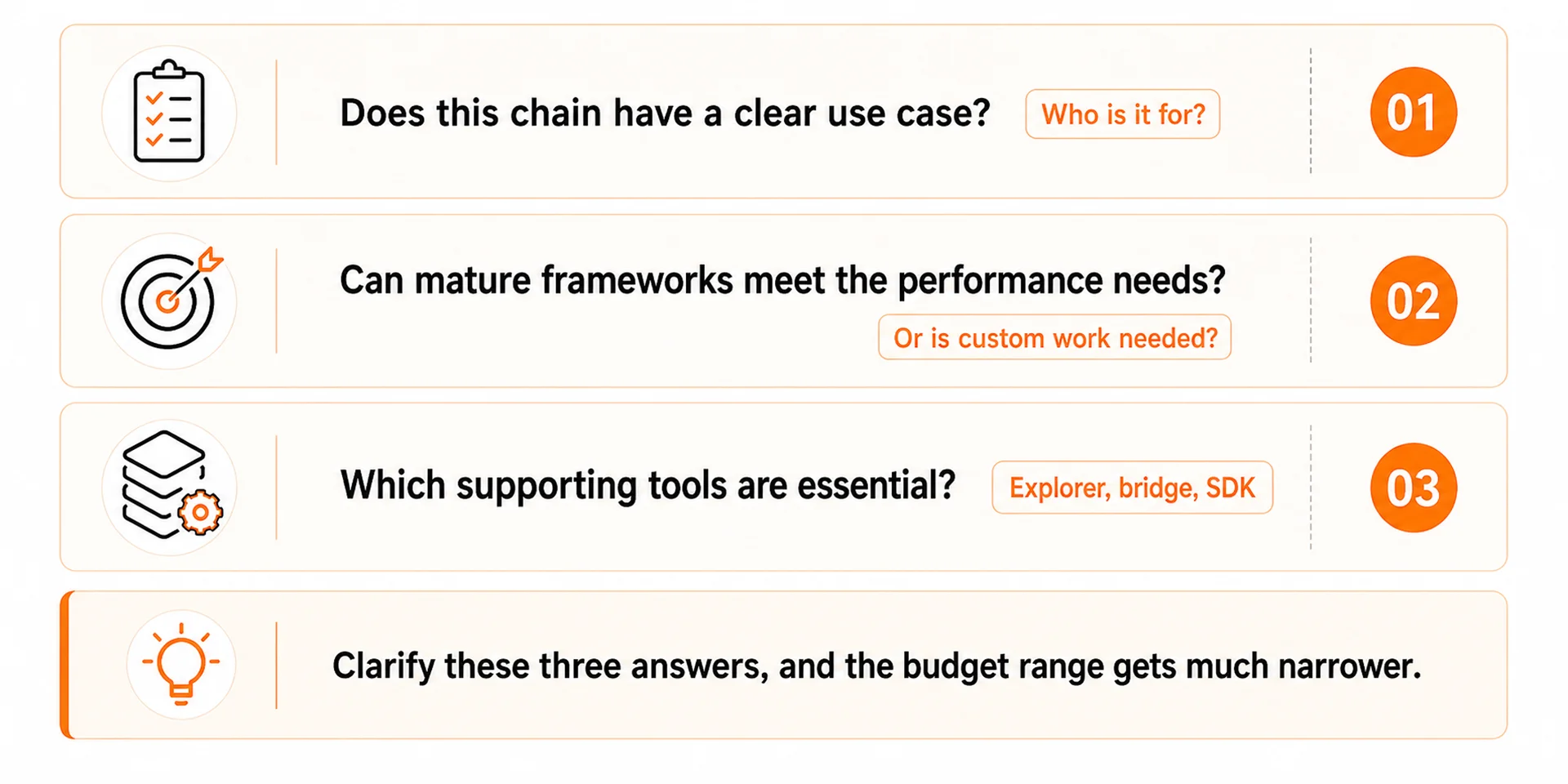Click the stacked layers with gear icon
The image size is (1568, 784).
pyautogui.click(x=172, y=485)
